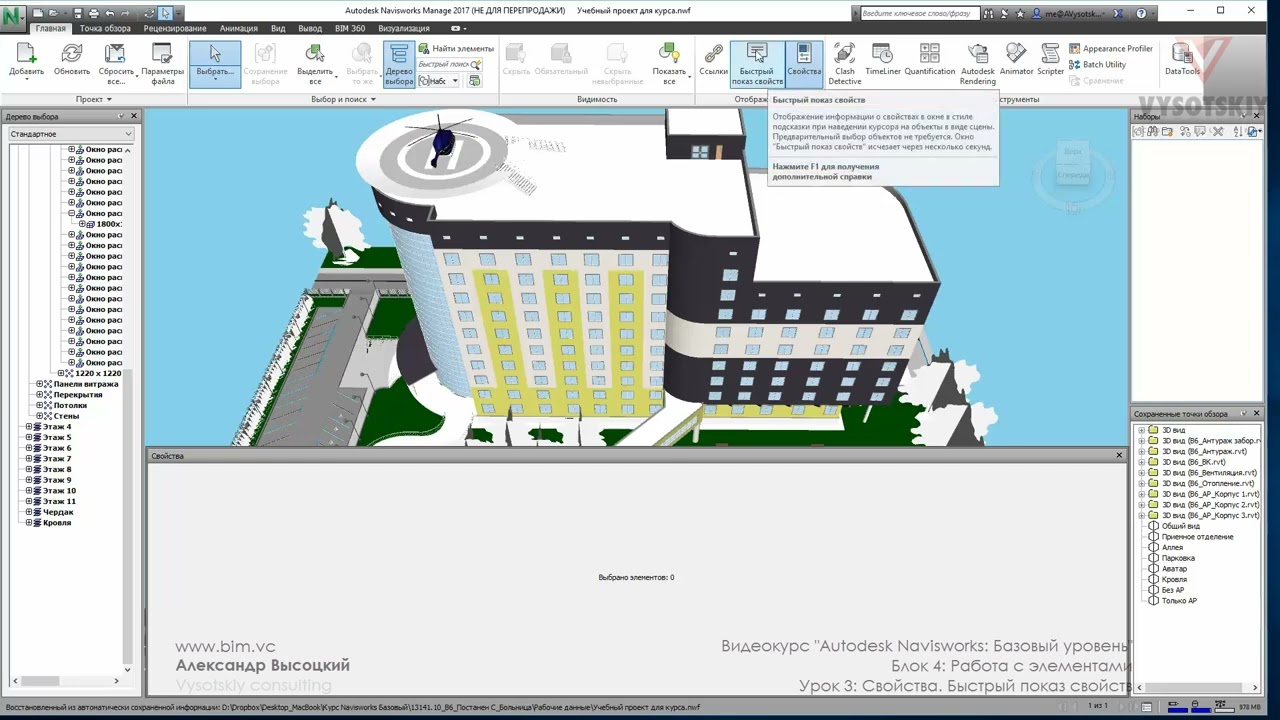Click the selection tree horizontal scrollbar
Screen dimensions: 1280x720
pyautogui.click(x=68, y=681)
